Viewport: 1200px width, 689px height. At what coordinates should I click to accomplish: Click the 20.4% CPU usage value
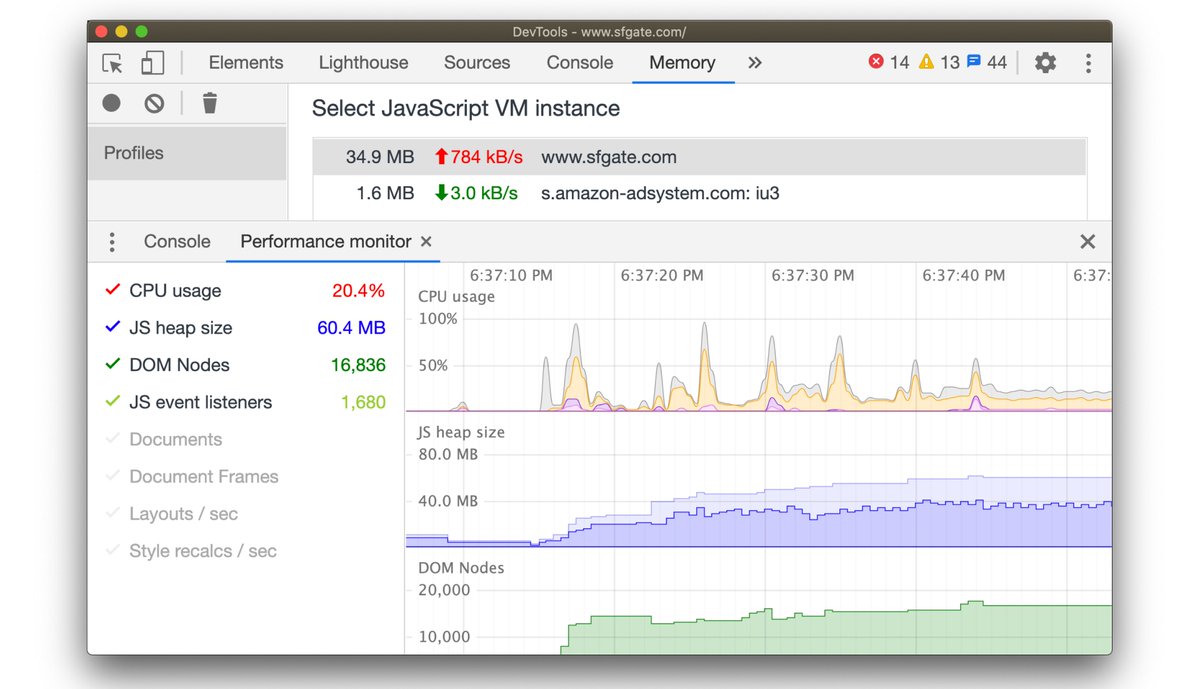pos(359,291)
